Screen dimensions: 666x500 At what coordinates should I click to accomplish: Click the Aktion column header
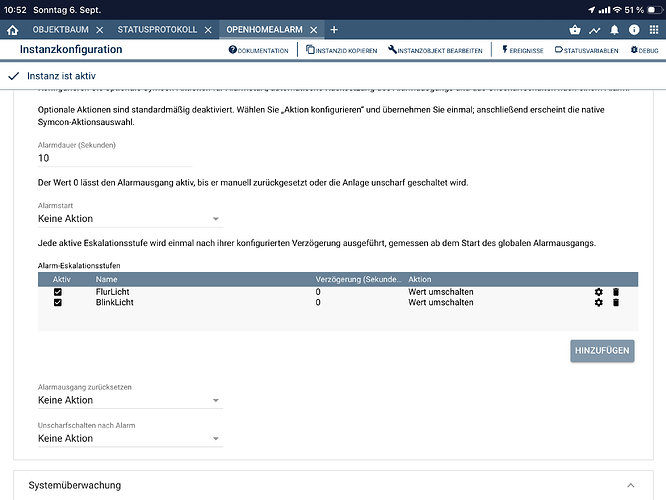coord(420,280)
